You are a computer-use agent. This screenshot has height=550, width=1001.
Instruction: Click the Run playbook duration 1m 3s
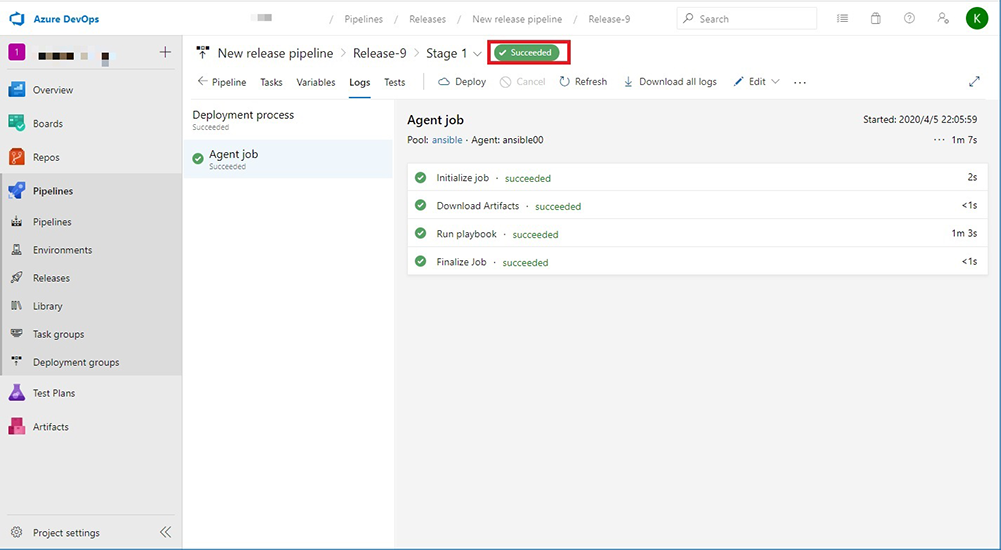tap(964, 234)
